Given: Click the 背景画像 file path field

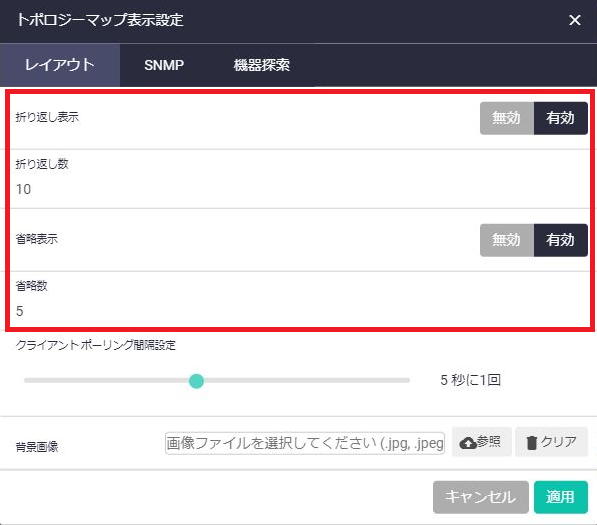Looking at the screenshot, I should (x=305, y=443).
